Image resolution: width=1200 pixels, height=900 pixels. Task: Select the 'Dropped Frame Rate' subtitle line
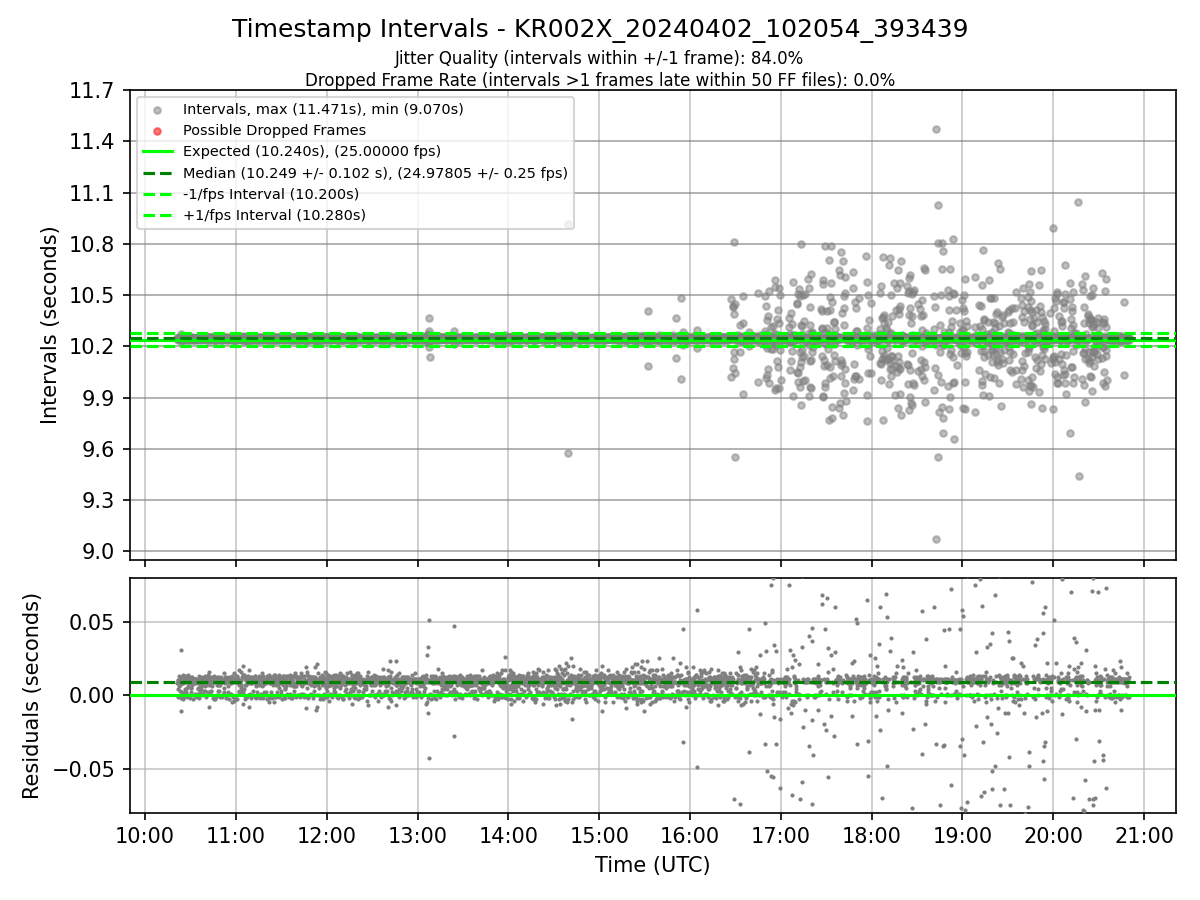[600, 80]
